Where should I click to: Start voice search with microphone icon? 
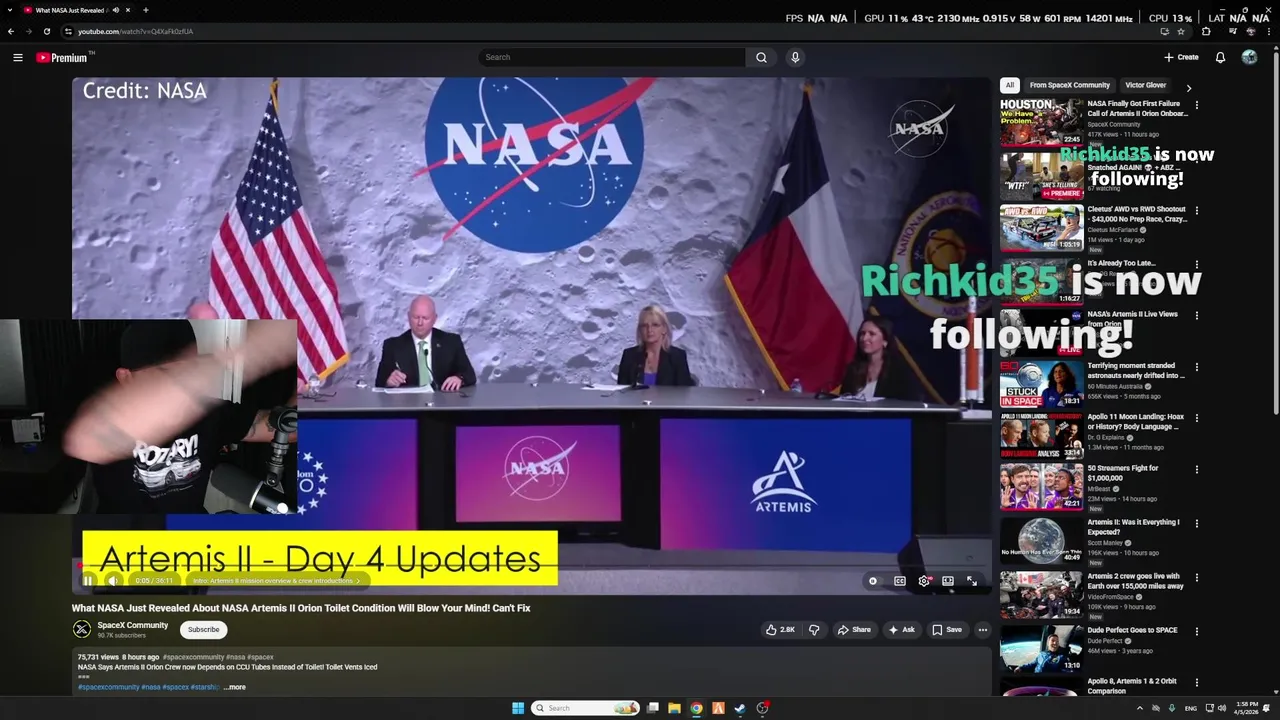(x=795, y=57)
